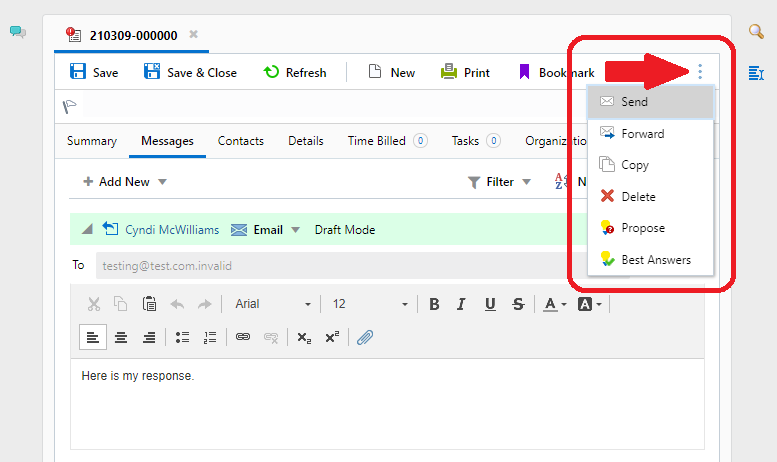Center align the text
Screen dimensions: 777x462
[x=121, y=338]
